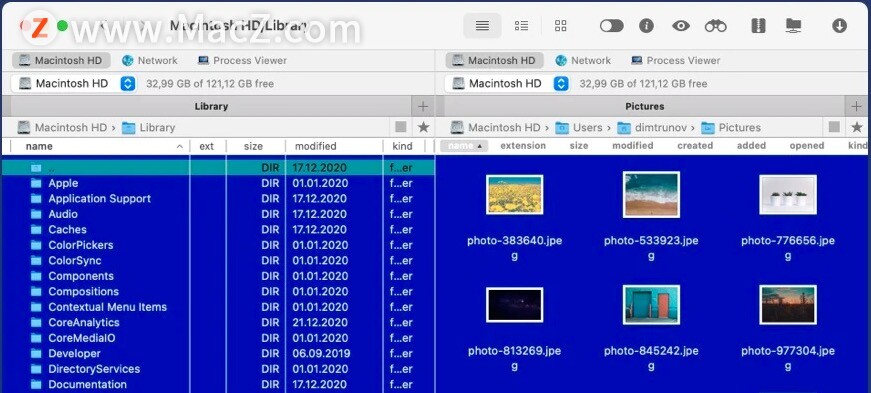Select the Developer folder
This screenshot has width=871, height=393.
click(218, 354)
